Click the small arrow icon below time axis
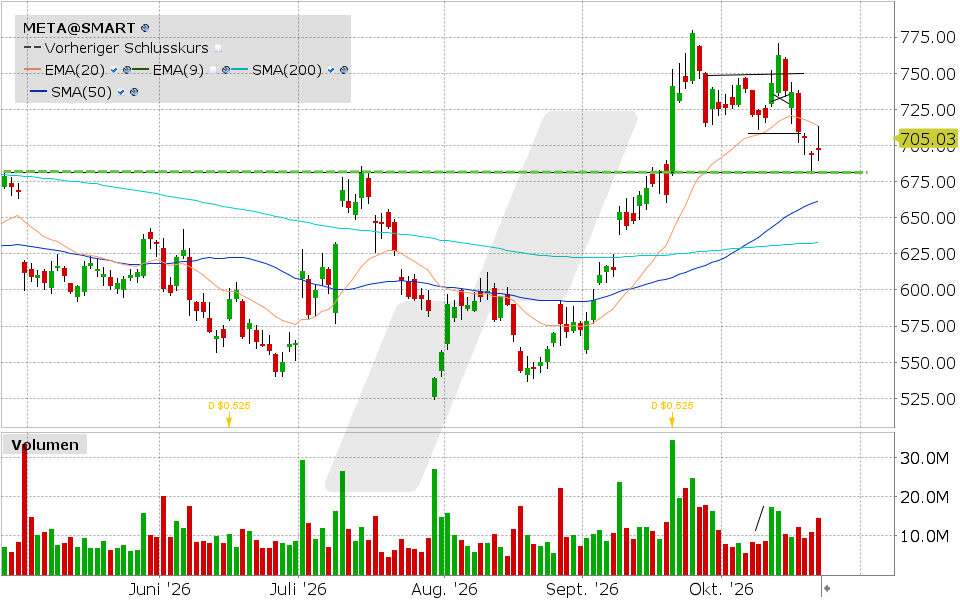The width and height of the screenshot is (960, 600). [x=827, y=588]
